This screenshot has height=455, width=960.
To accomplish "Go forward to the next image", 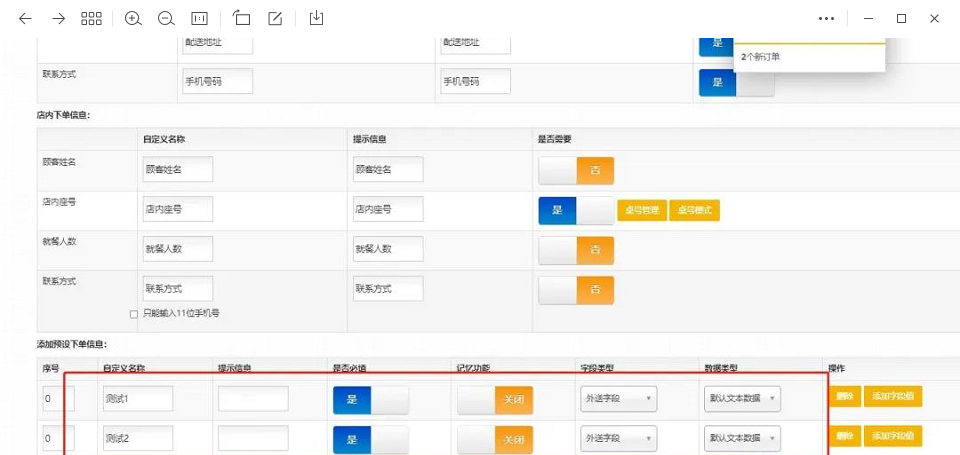I will click(x=58, y=18).
